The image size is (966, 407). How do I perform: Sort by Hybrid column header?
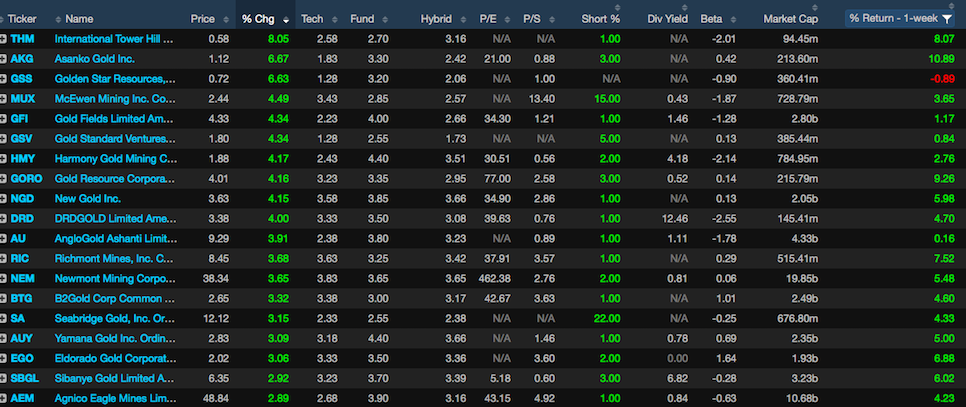click(436, 19)
